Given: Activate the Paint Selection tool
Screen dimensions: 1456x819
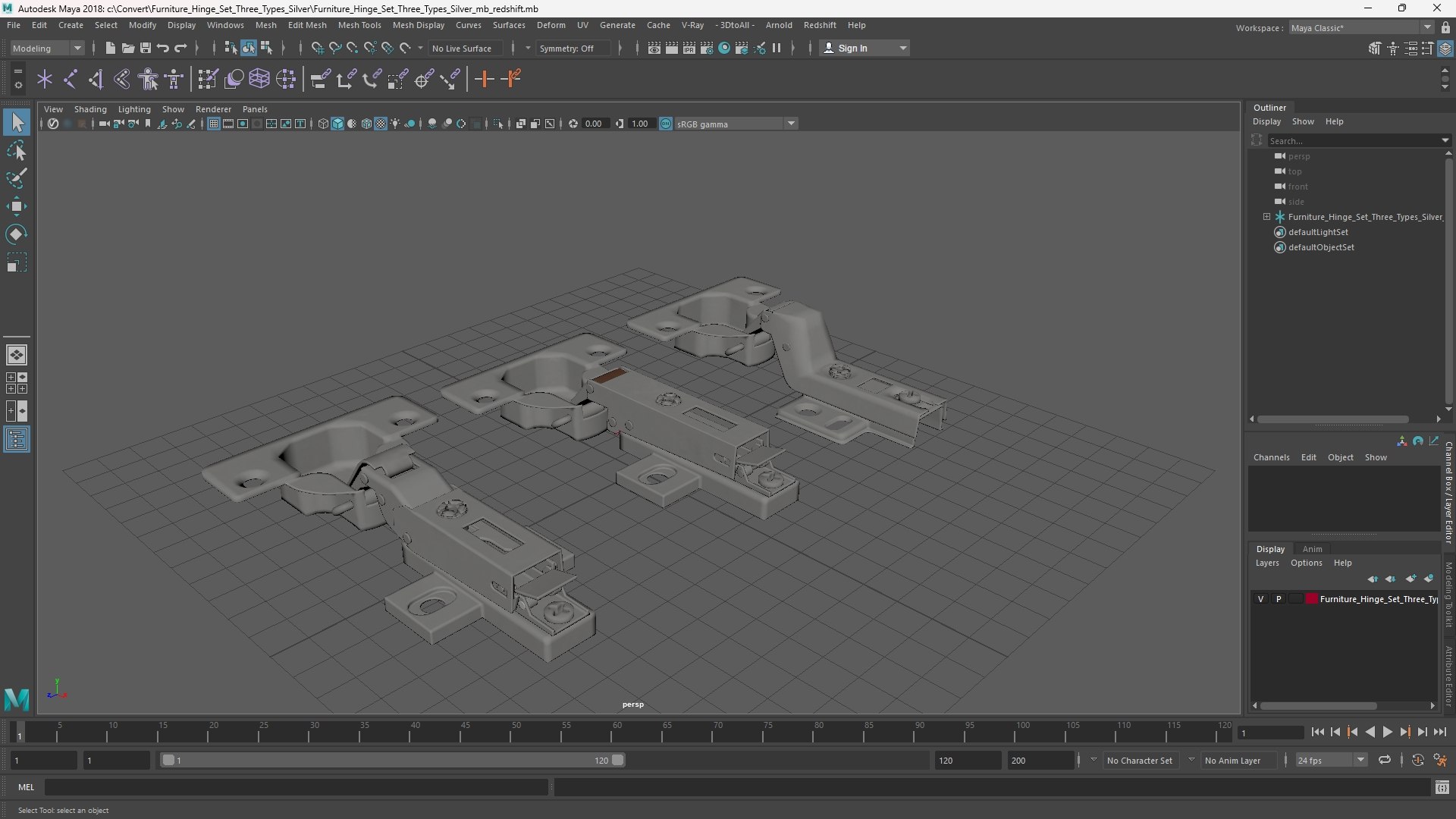Looking at the screenshot, I should point(17,179).
